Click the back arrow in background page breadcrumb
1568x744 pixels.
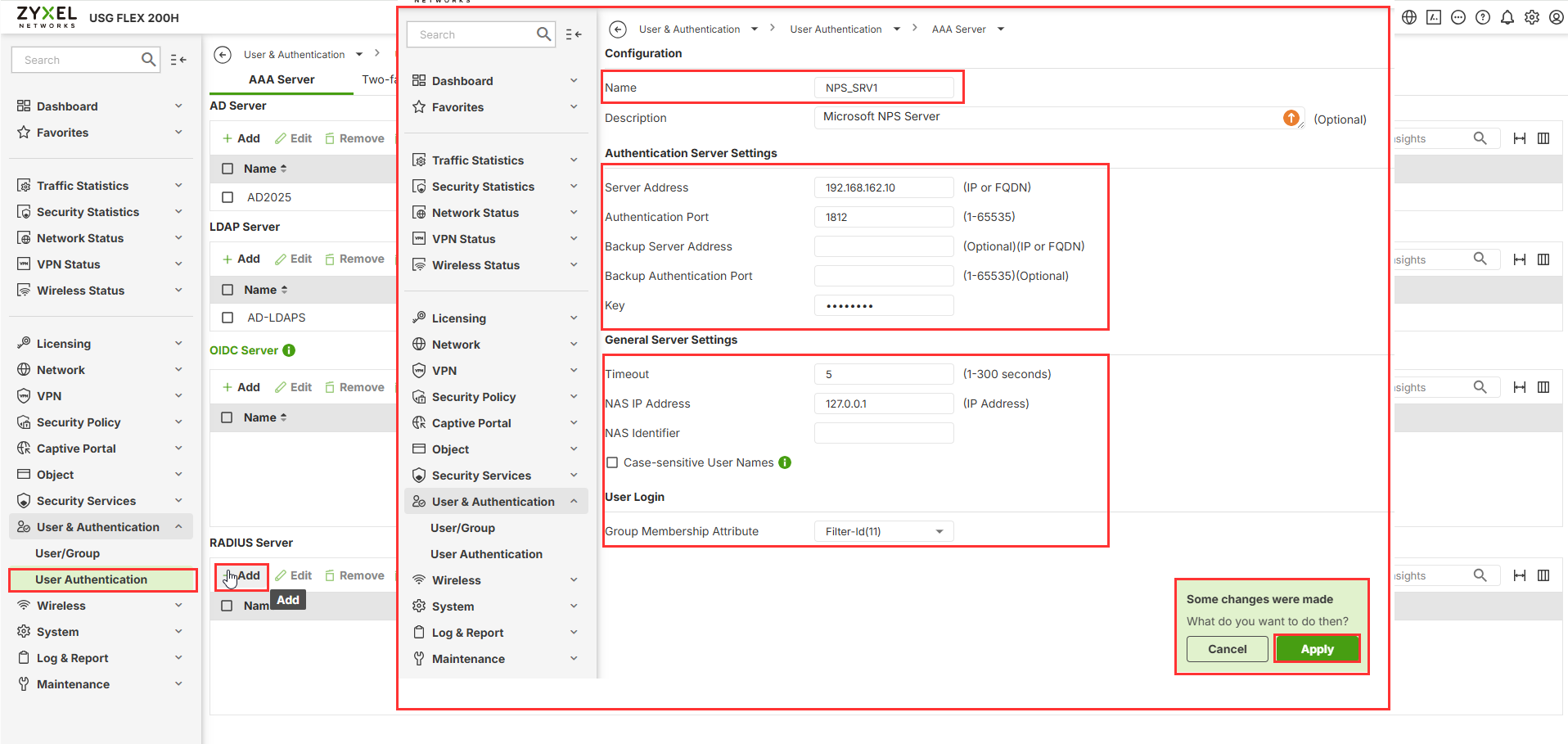pyautogui.click(x=223, y=55)
